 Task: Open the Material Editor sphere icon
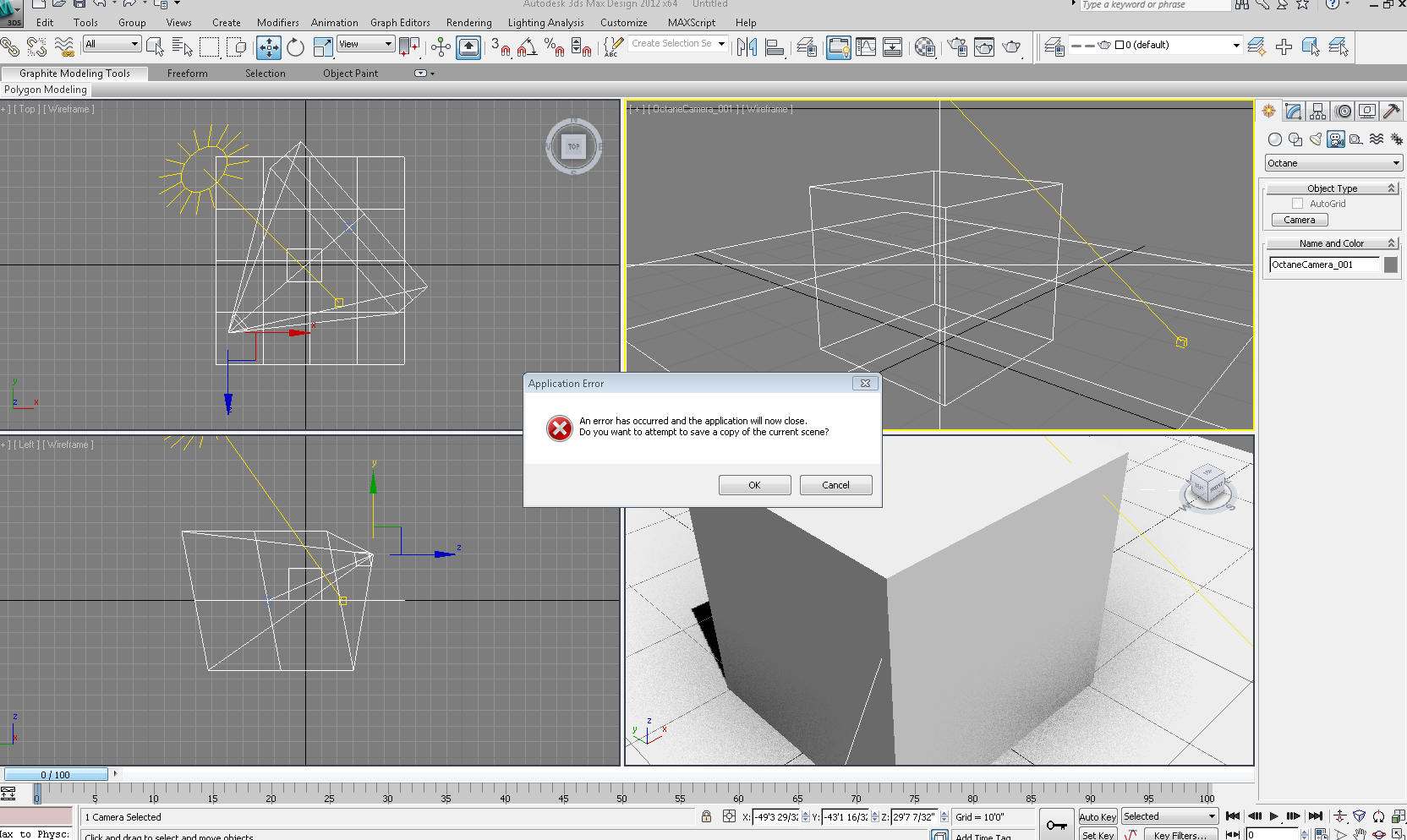coord(925,47)
